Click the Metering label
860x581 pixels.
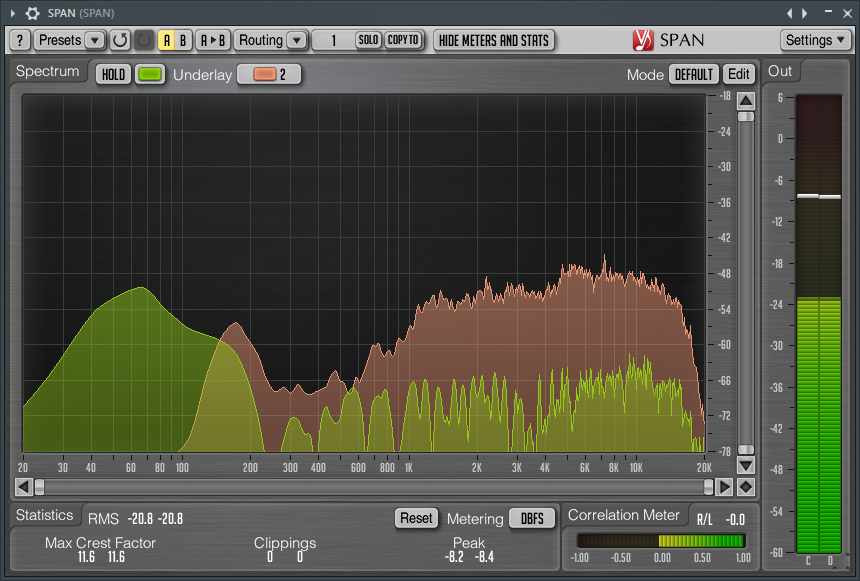click(475, 518)
